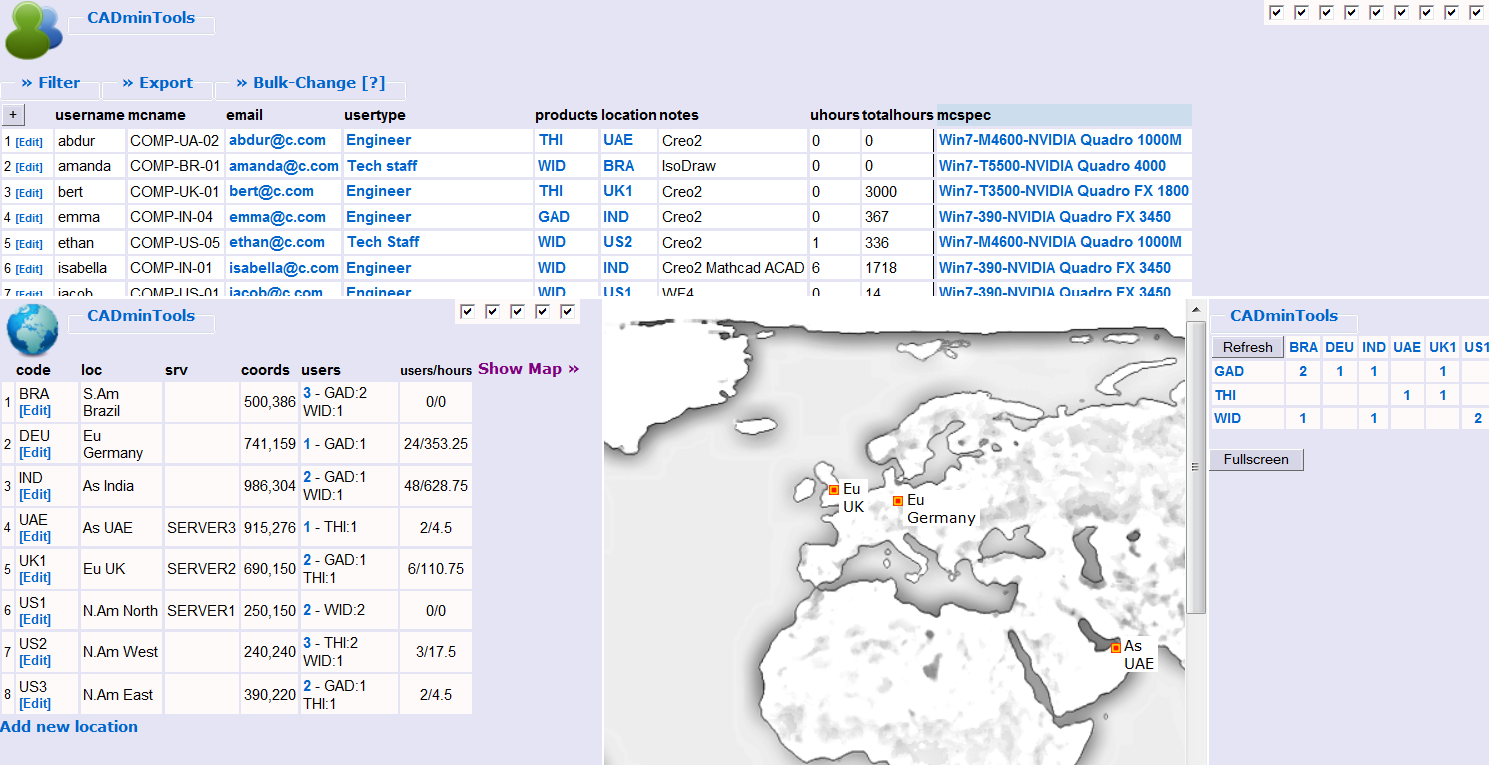Viewport: 1489px width, 765px height.
Task: Select the As UAE marker on the map
Action: point(1115,647)
